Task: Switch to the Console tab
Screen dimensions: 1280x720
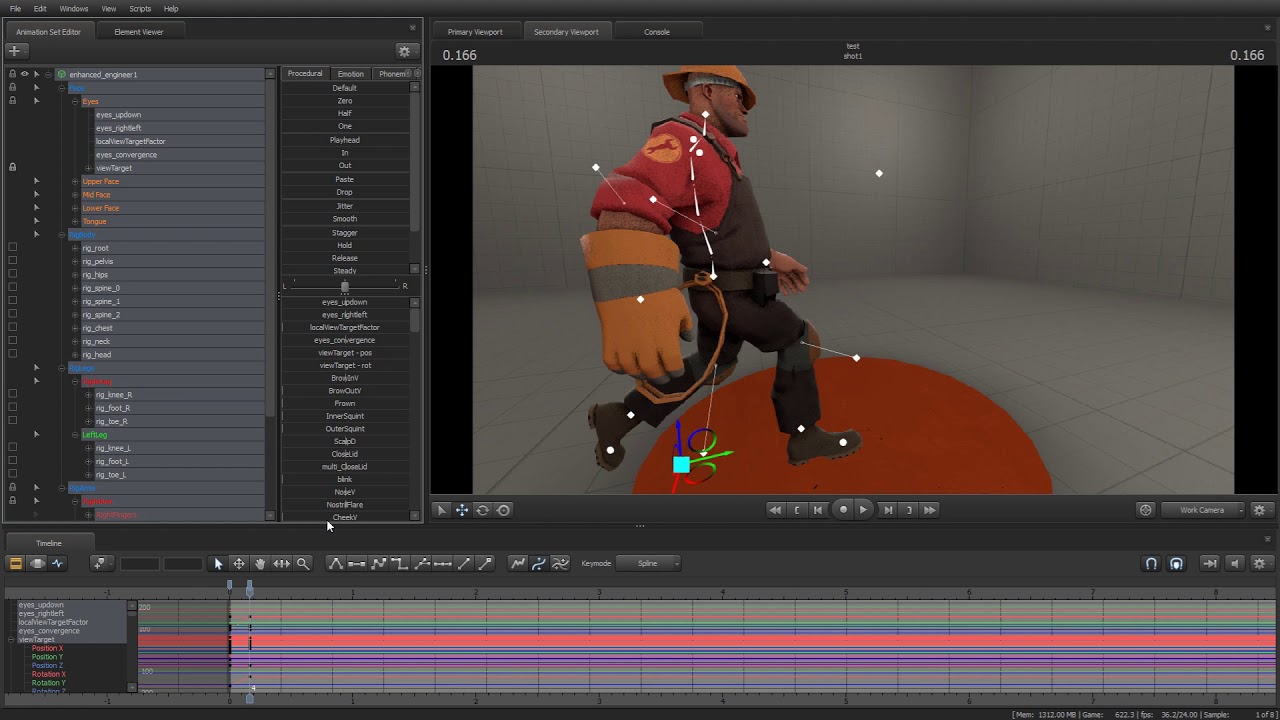Action: pyautogui.click(x=657, y=32)
